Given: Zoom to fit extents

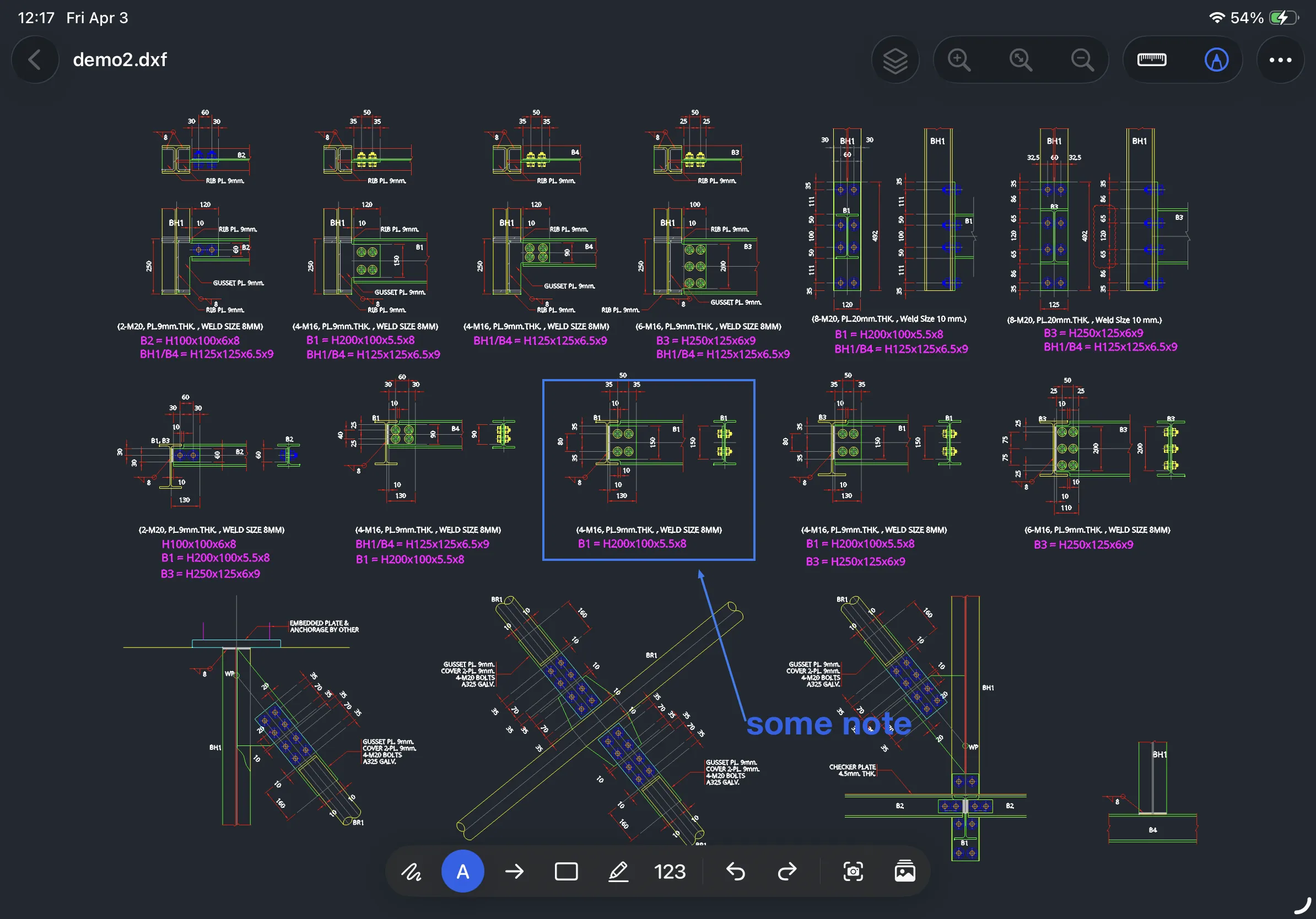Looking at the screenshot, I should coord(1020,60).
